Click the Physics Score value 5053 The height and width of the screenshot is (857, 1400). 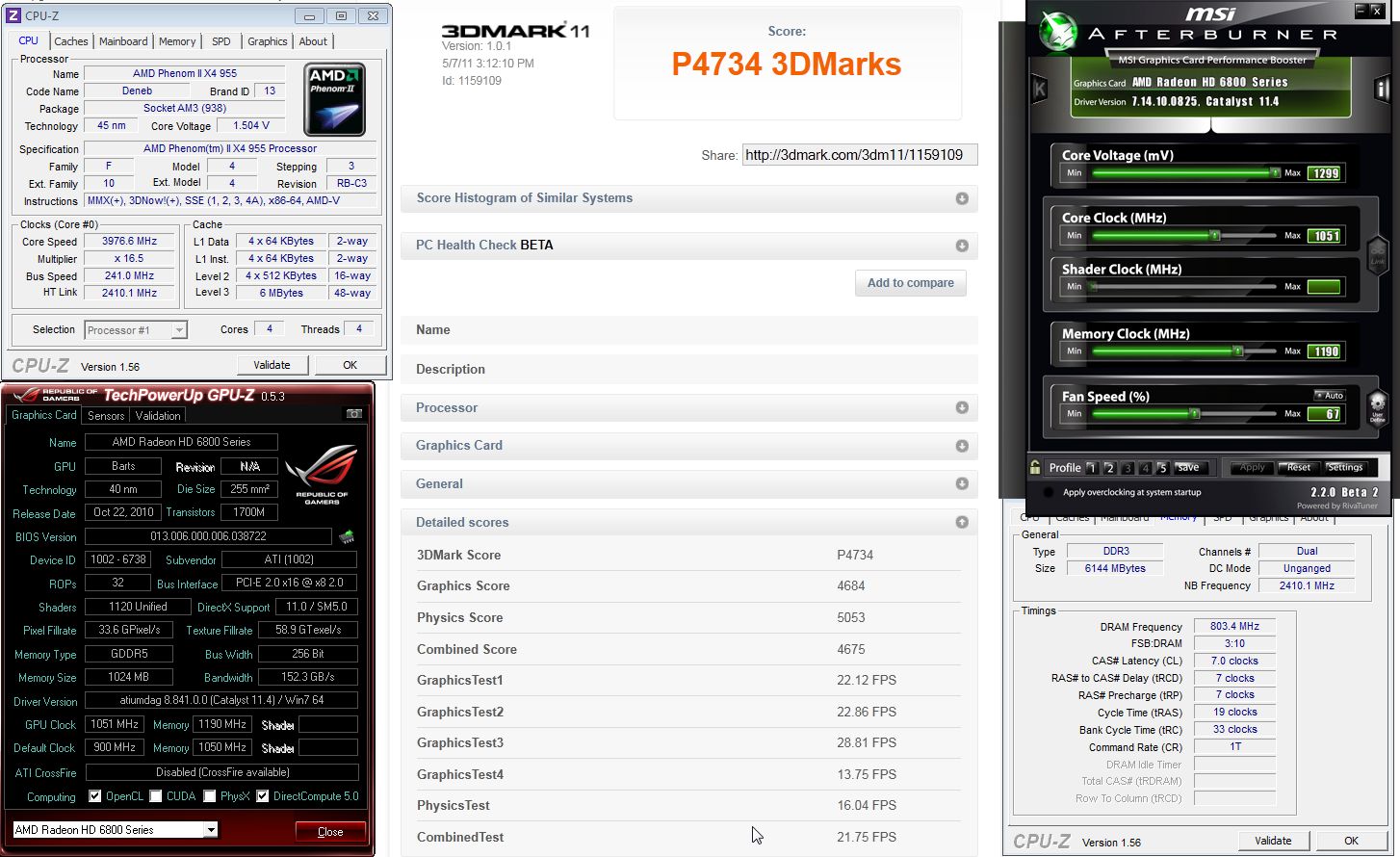(x=851, y=617)
